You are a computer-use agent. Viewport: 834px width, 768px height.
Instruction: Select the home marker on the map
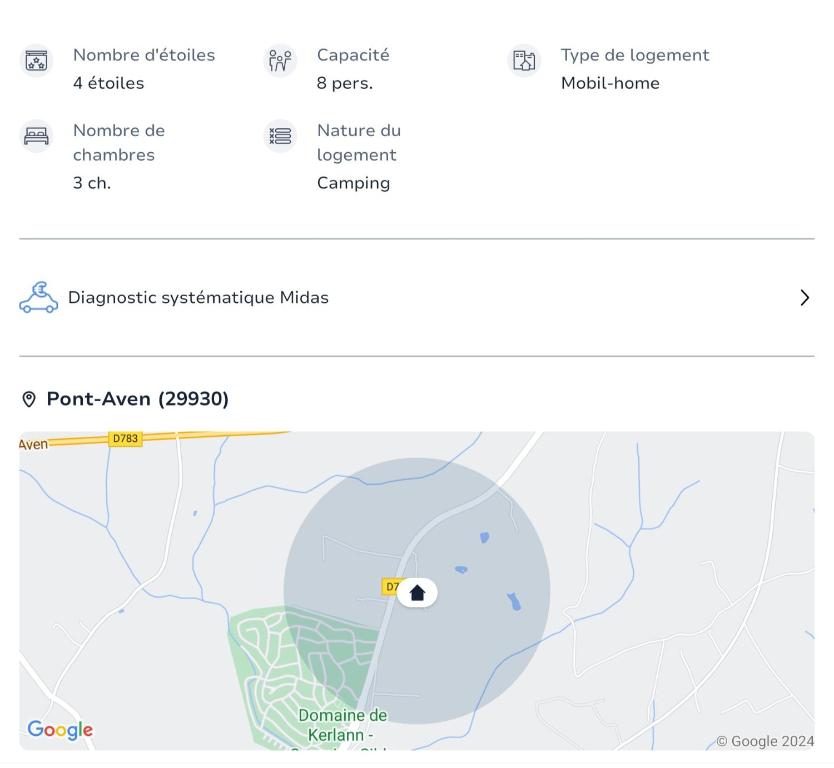[417, 593]
